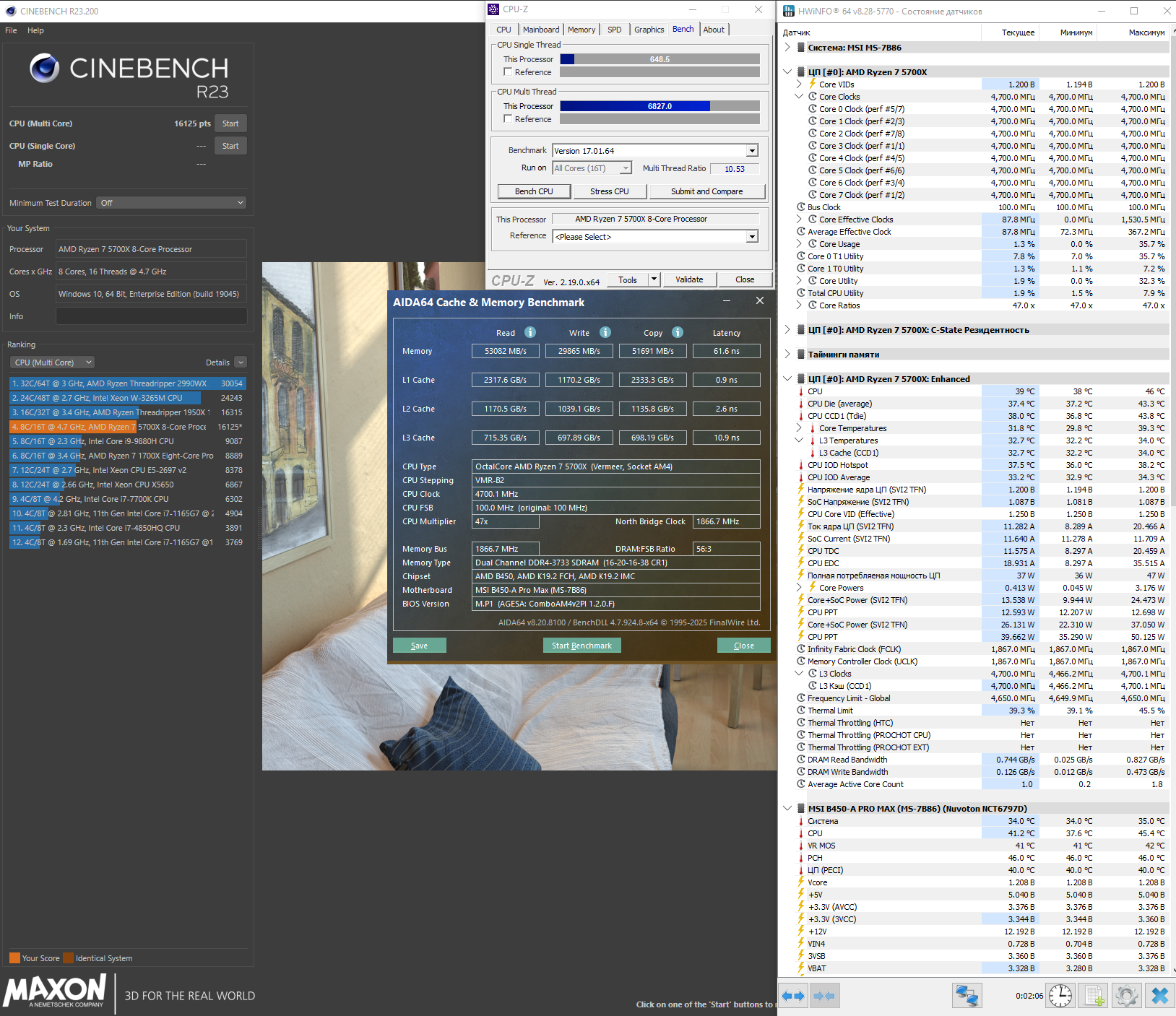This screenshot has width=1176, height=1016.
Task: Click Submit and Compare in CPU-Z
Action: coord(706,191)
